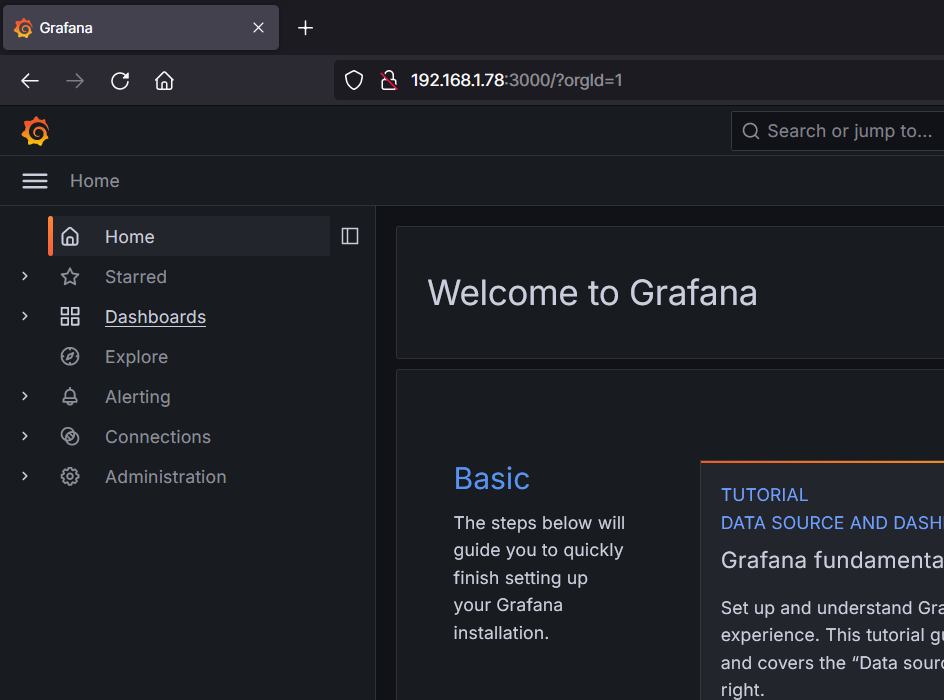Click the insecure connection padlock icon

389,80
